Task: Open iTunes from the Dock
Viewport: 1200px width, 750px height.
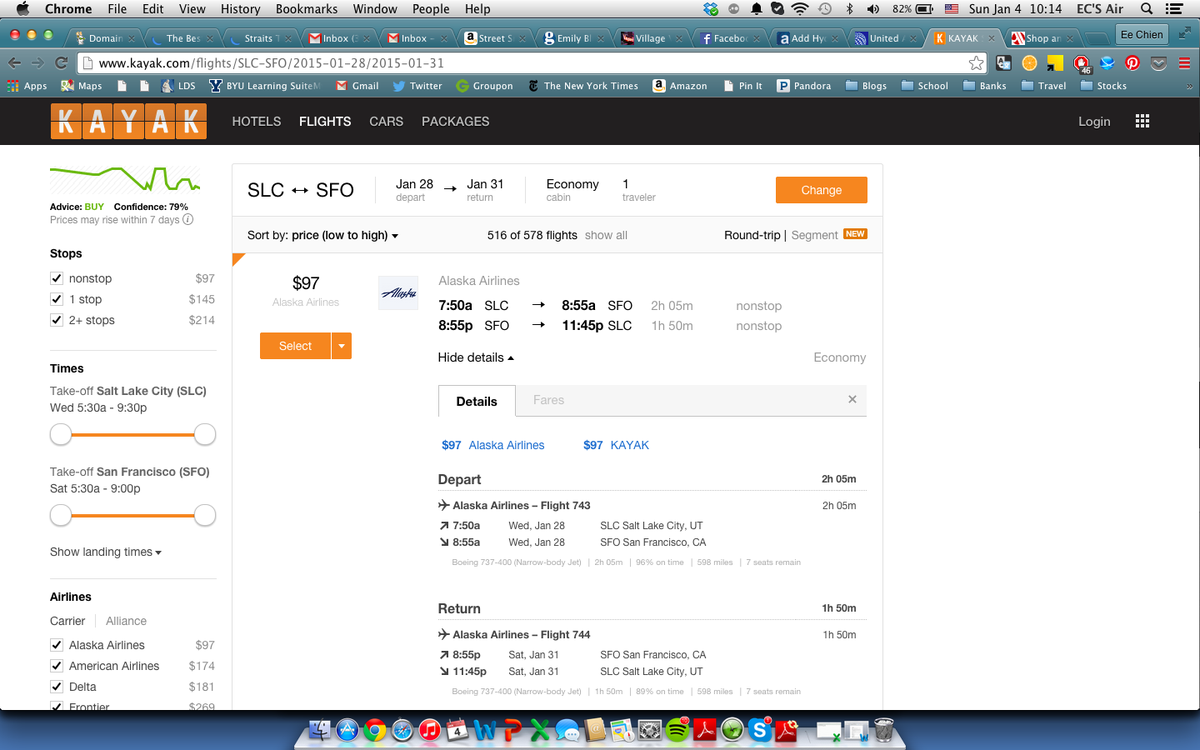Action: coord(431,730)
